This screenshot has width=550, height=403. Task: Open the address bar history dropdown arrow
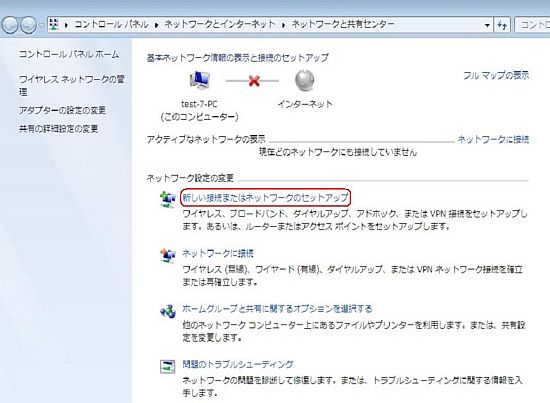(x=487, y=25)
